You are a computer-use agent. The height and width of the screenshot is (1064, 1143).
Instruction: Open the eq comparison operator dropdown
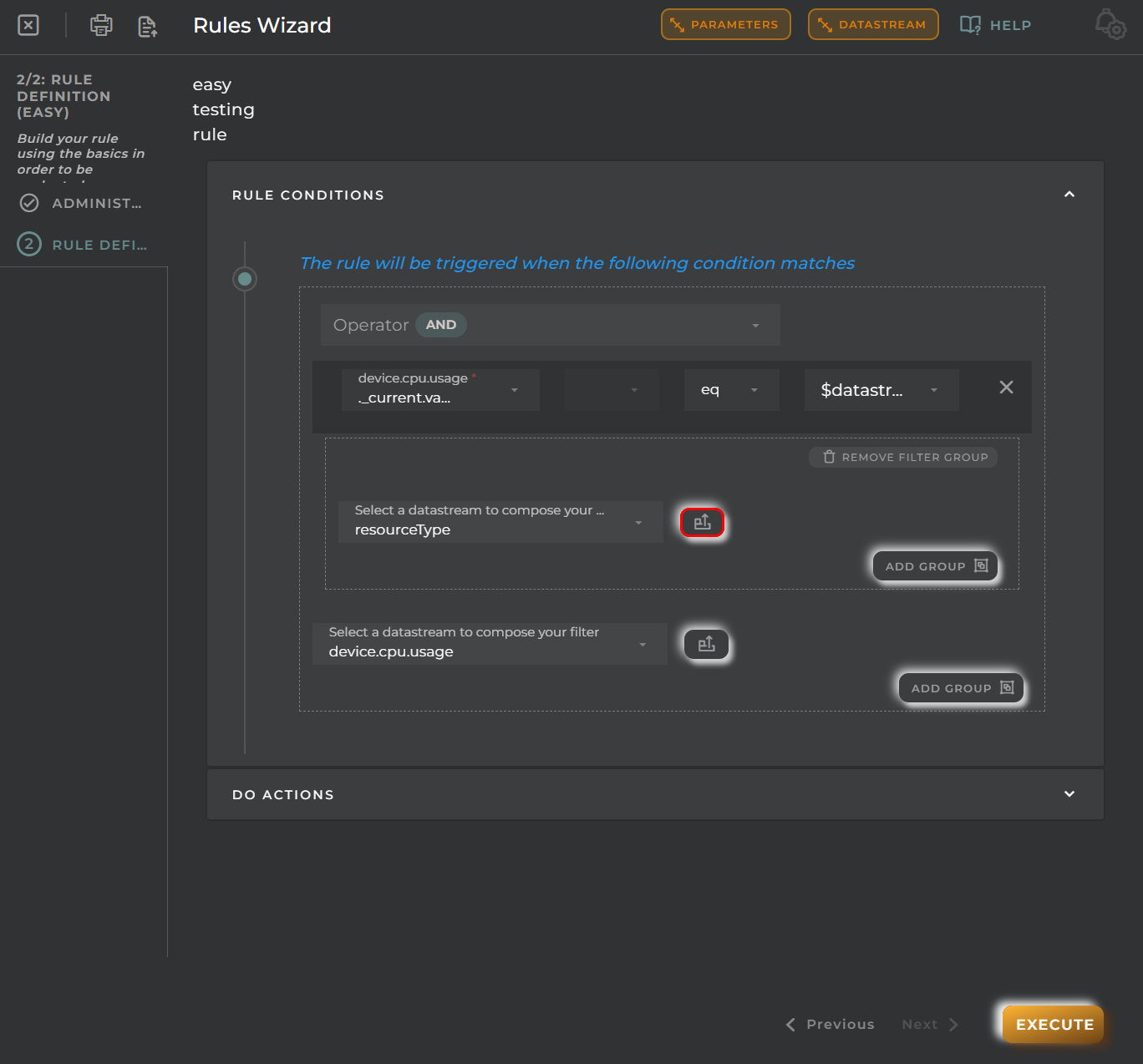[x=731, y=389]
